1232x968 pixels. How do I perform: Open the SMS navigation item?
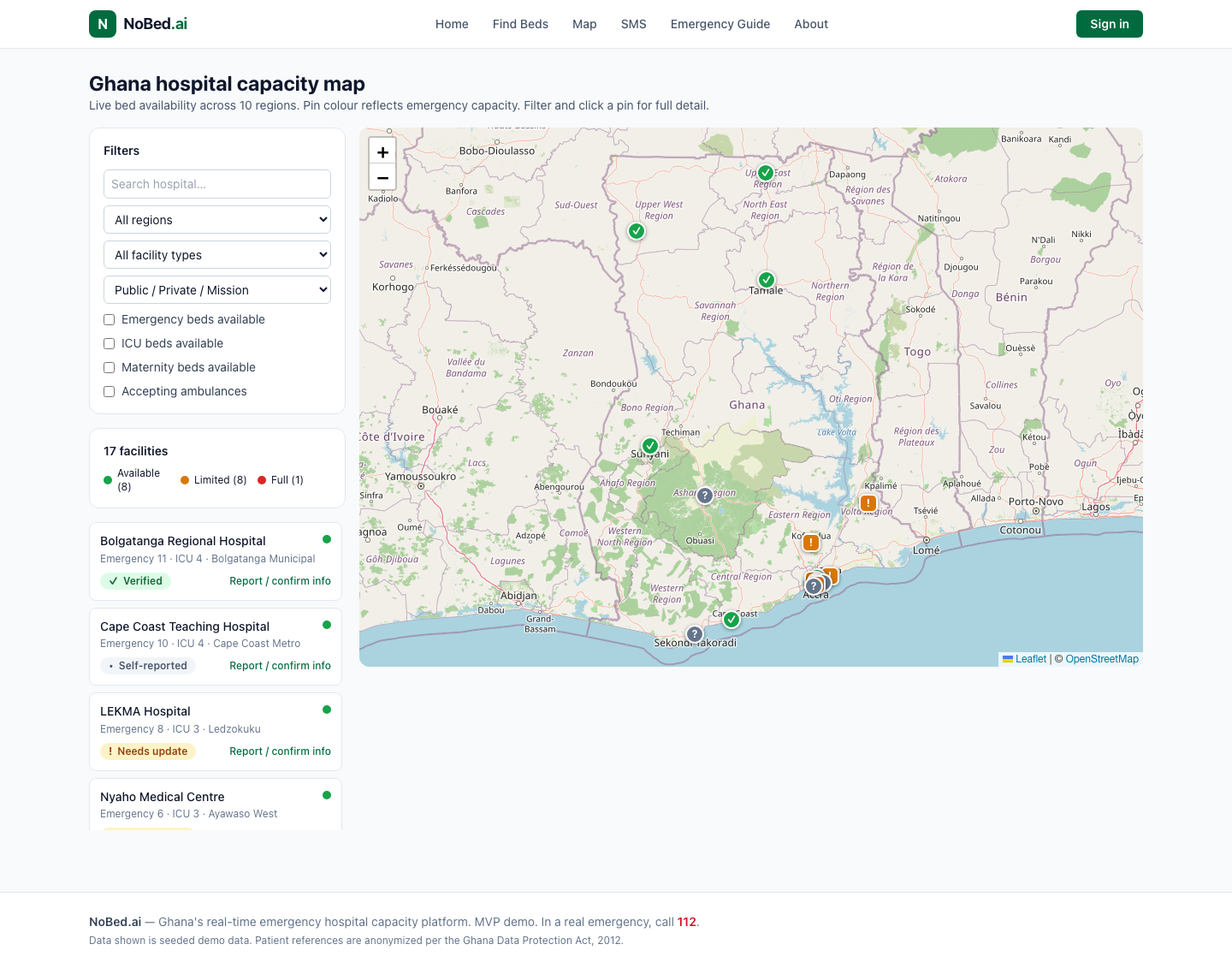[x=634, y=24]
